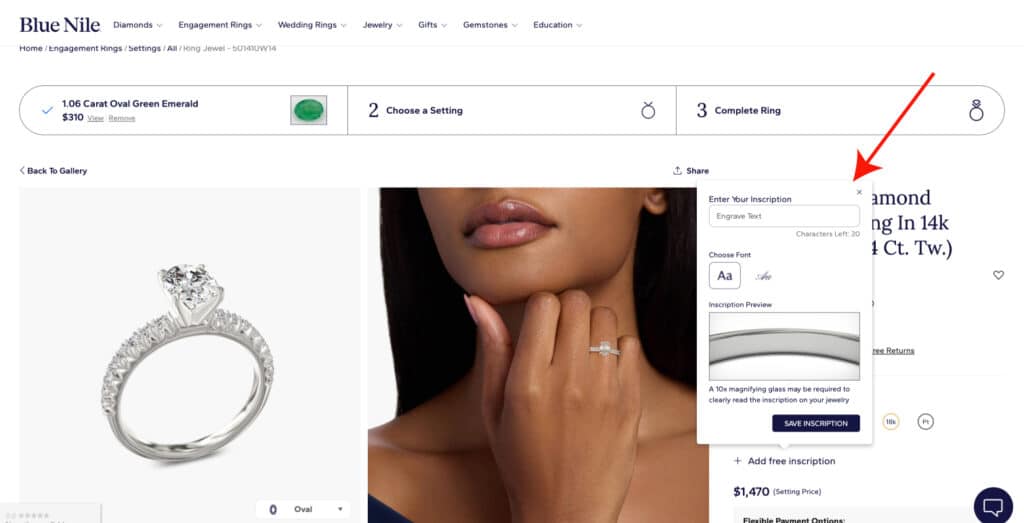This screenshot has height=523, width=1024.
Task: Click the ring icon beside Choose a Setting
Action: tap(648, 110)
